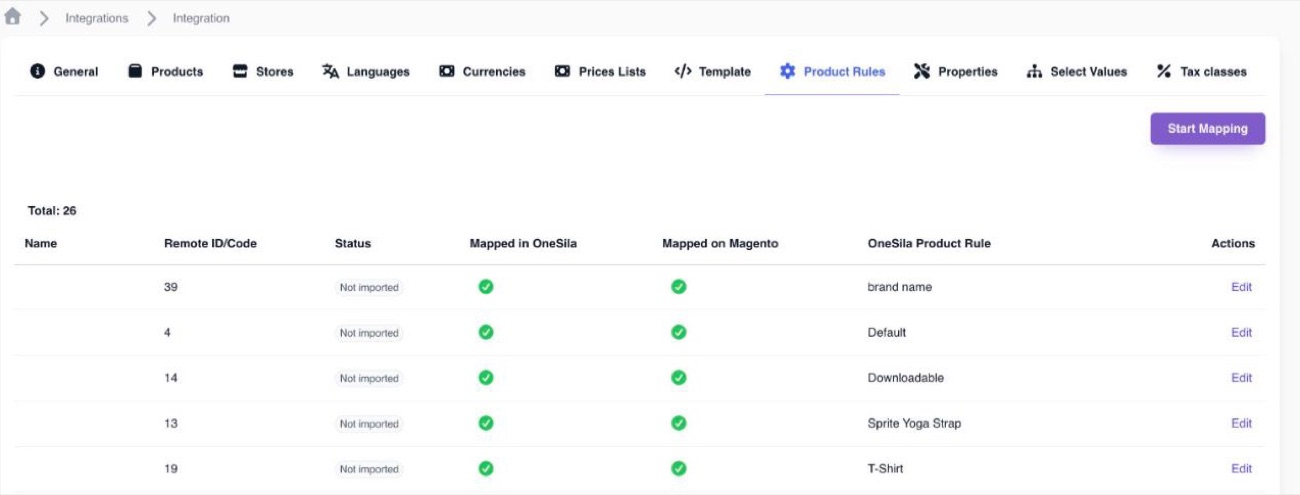Switch to the Products tab
1300x495 pixels.
(x=165, y=71)
